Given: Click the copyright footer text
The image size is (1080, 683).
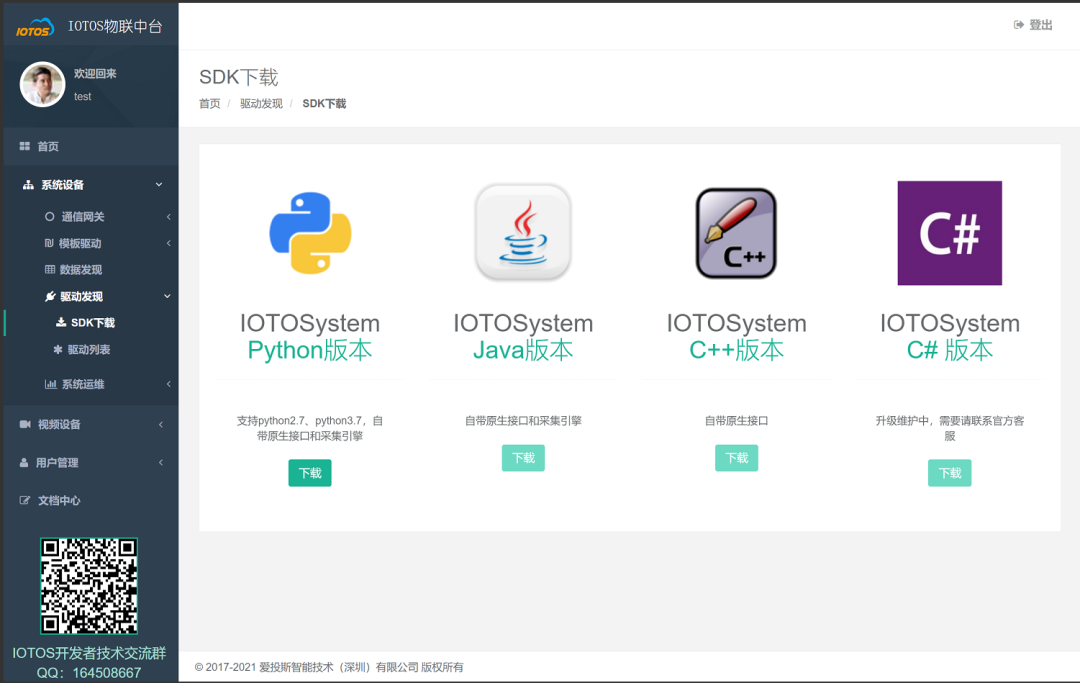Looking at the screenshot, I should pyautogui.click(x=329, y=667).
